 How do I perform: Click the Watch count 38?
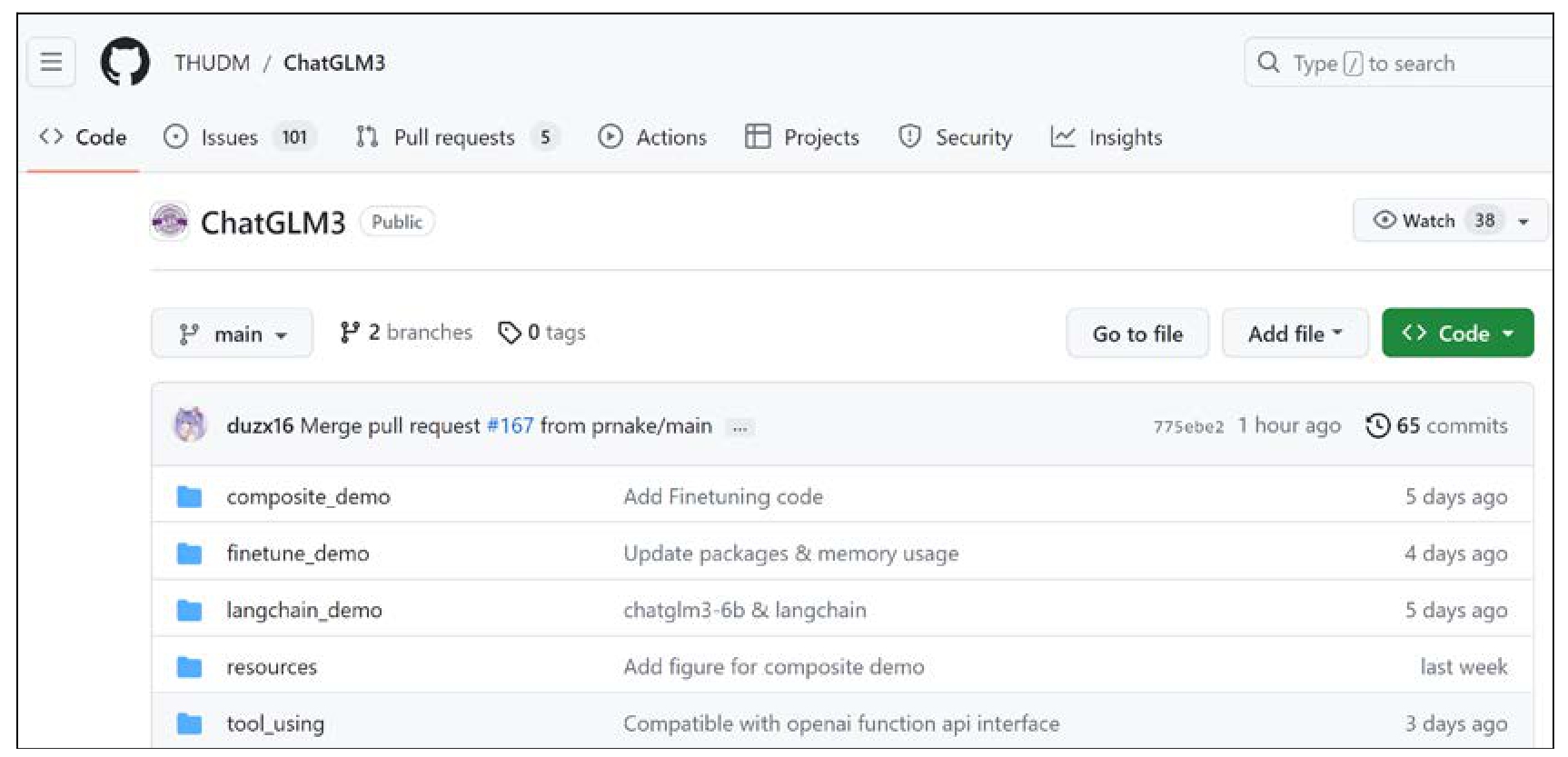click(1484, 221)
